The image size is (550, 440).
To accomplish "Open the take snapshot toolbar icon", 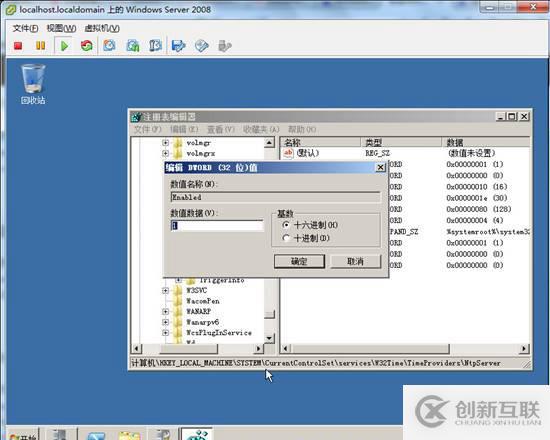I will tap(109, 46).
